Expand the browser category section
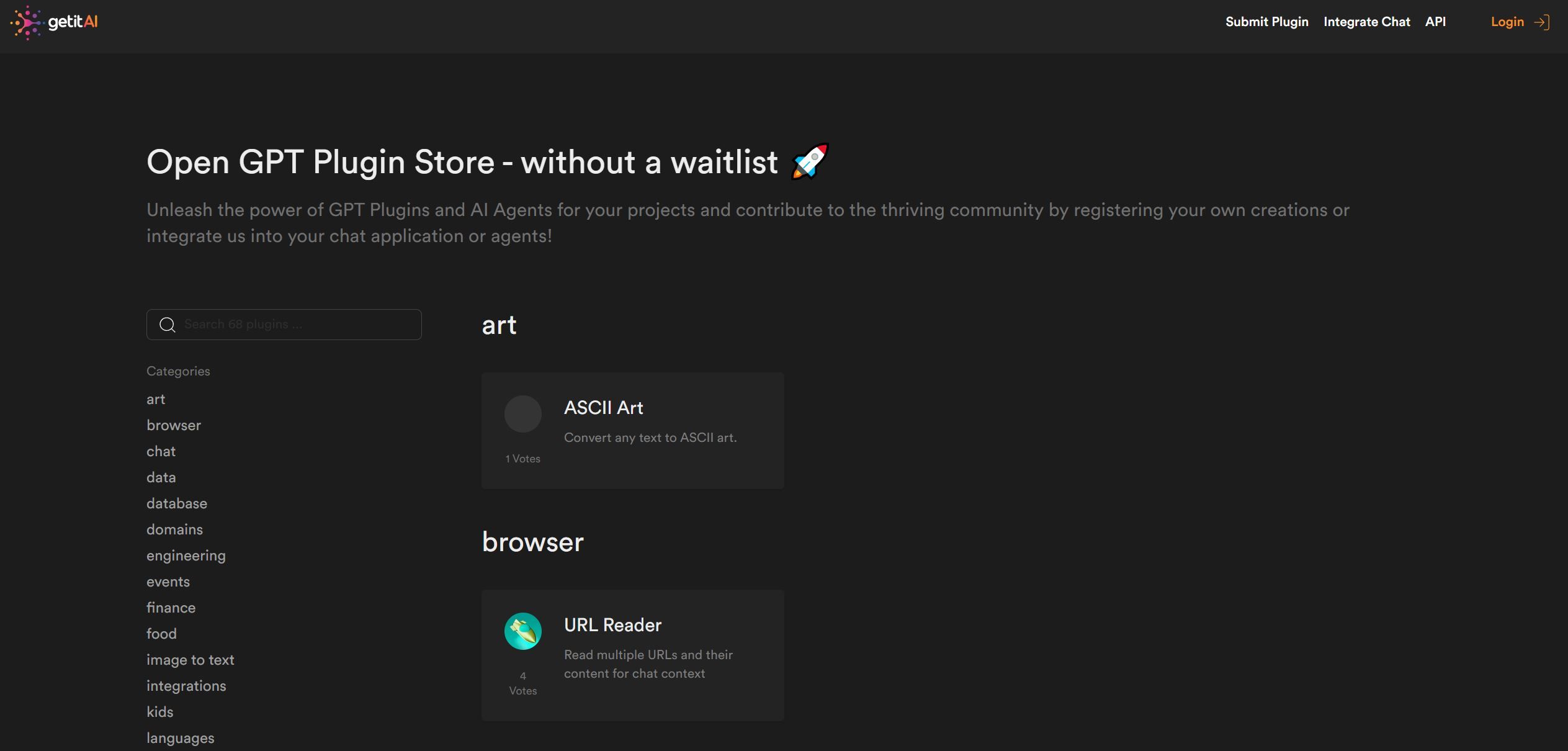Image resolution: width=1568 pixels, height=751 pixels. tap(173, 425)
